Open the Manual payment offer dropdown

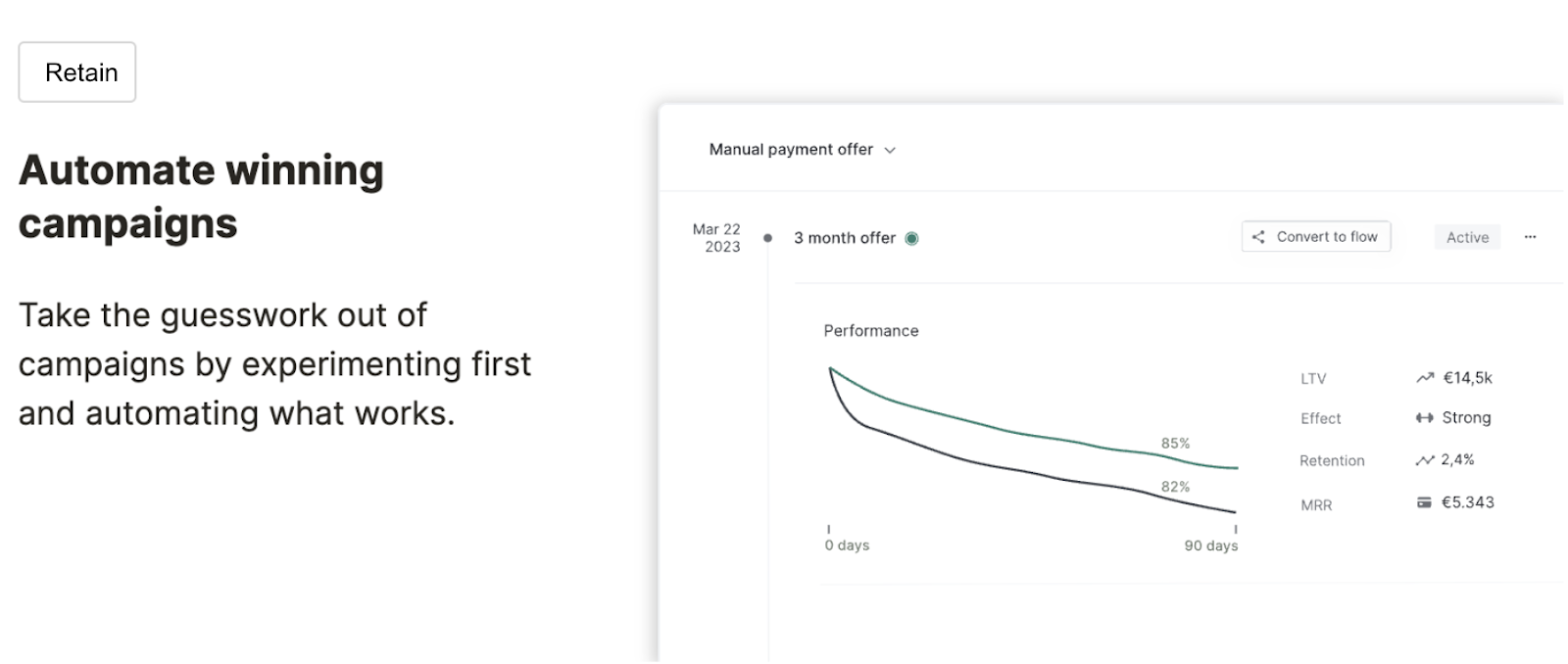[802, 150]
